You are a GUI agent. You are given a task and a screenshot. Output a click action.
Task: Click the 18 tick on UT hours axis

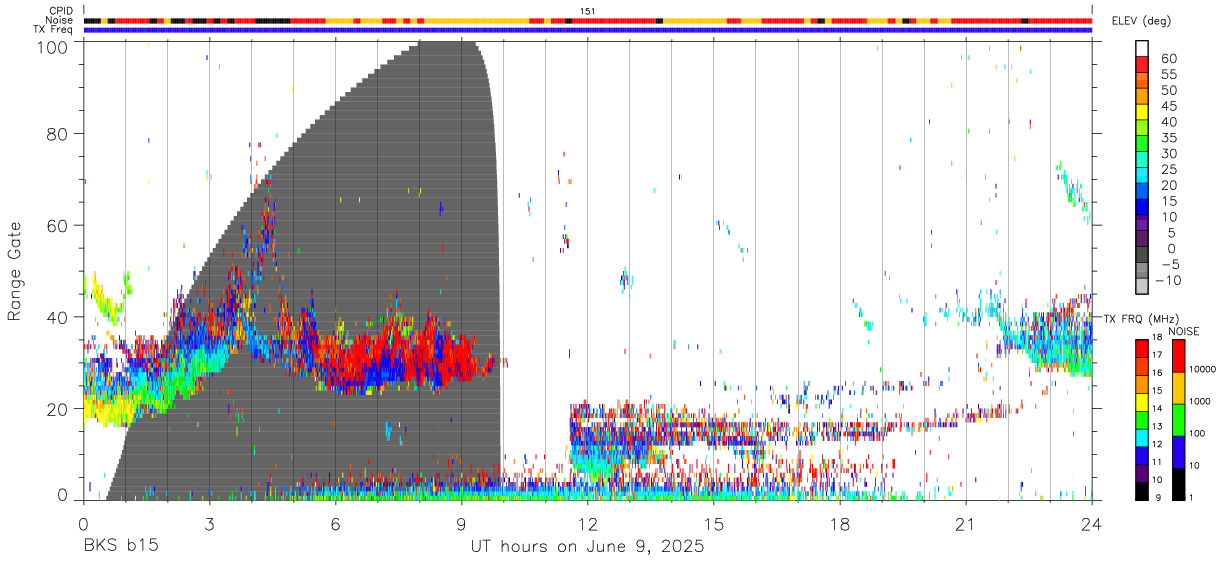(x=839, y=525)
